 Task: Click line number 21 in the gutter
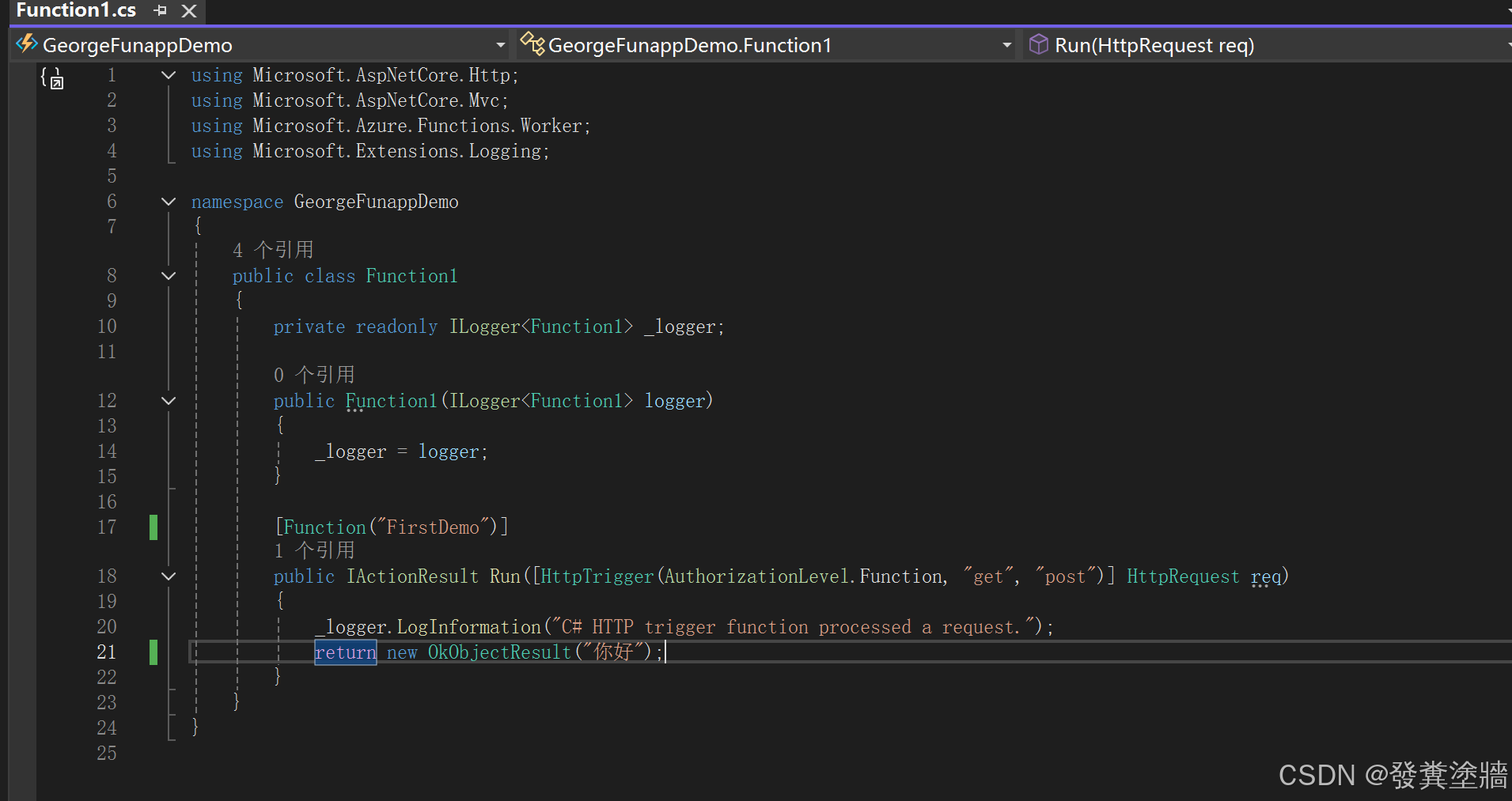click(107, 652)
